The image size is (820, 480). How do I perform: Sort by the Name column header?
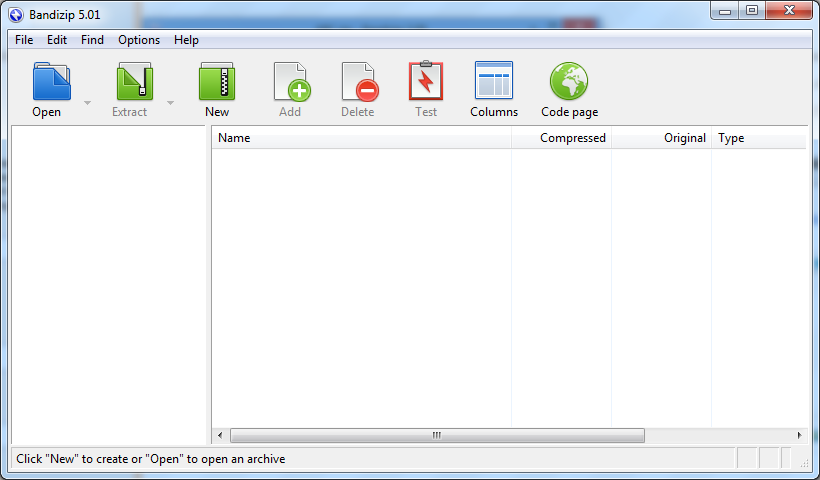(361, 138)
